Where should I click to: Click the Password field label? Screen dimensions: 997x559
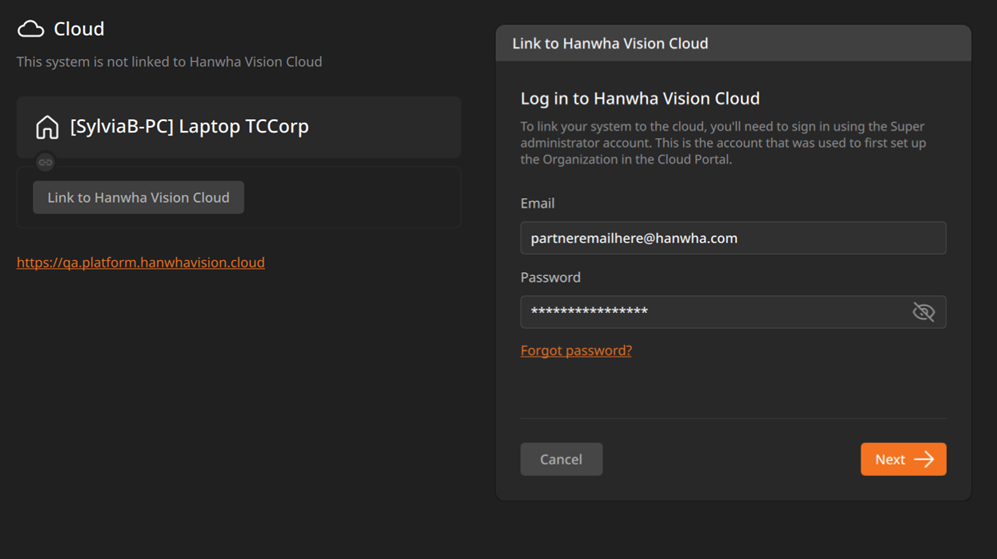[x=551, y=277]
